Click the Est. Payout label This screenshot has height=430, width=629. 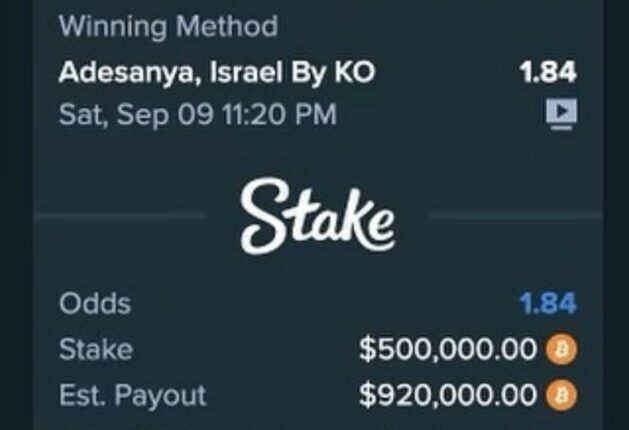pyautogui.click(x=132, y=396)
